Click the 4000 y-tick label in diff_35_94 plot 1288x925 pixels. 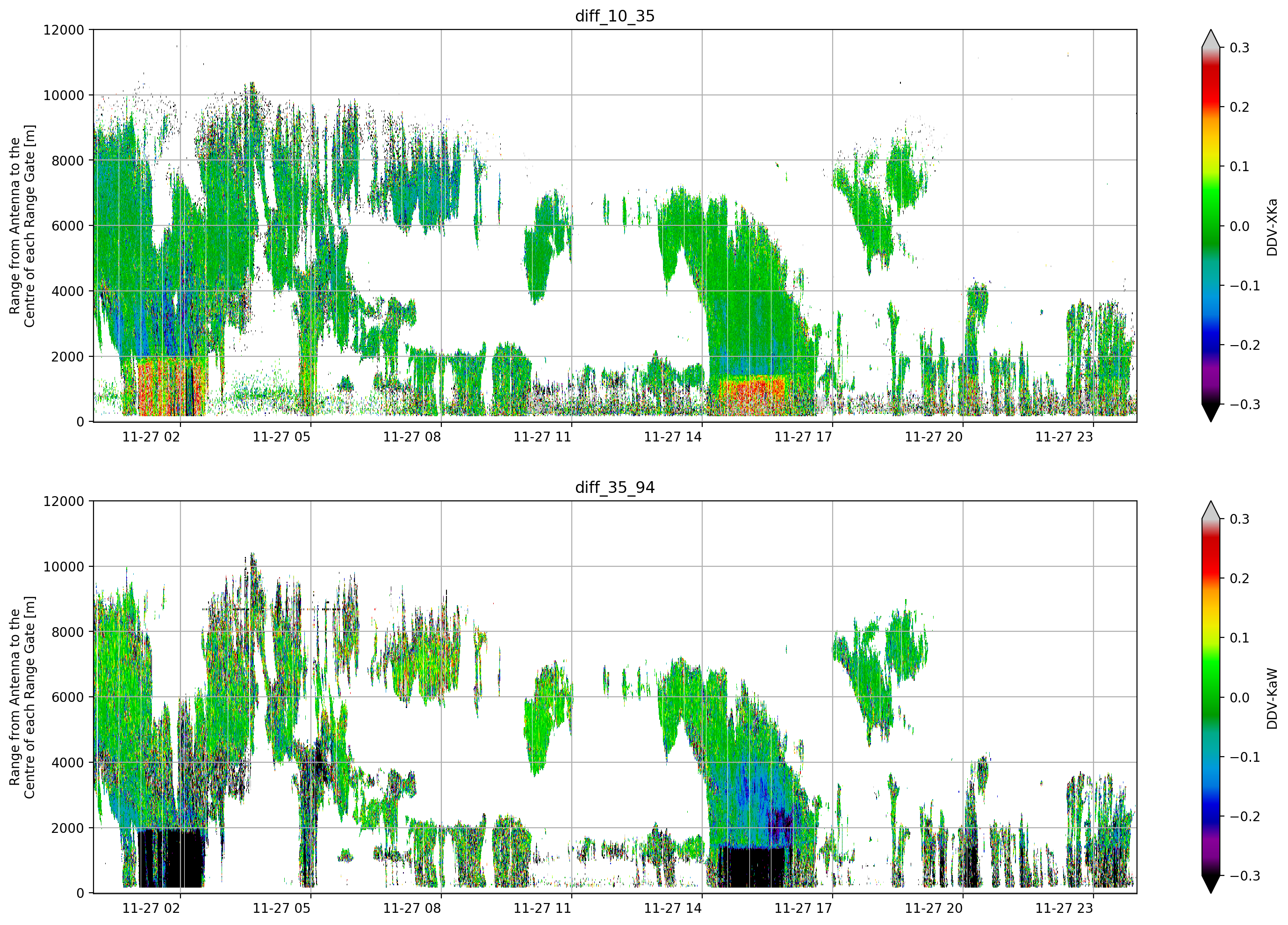[x=68, y=763]
